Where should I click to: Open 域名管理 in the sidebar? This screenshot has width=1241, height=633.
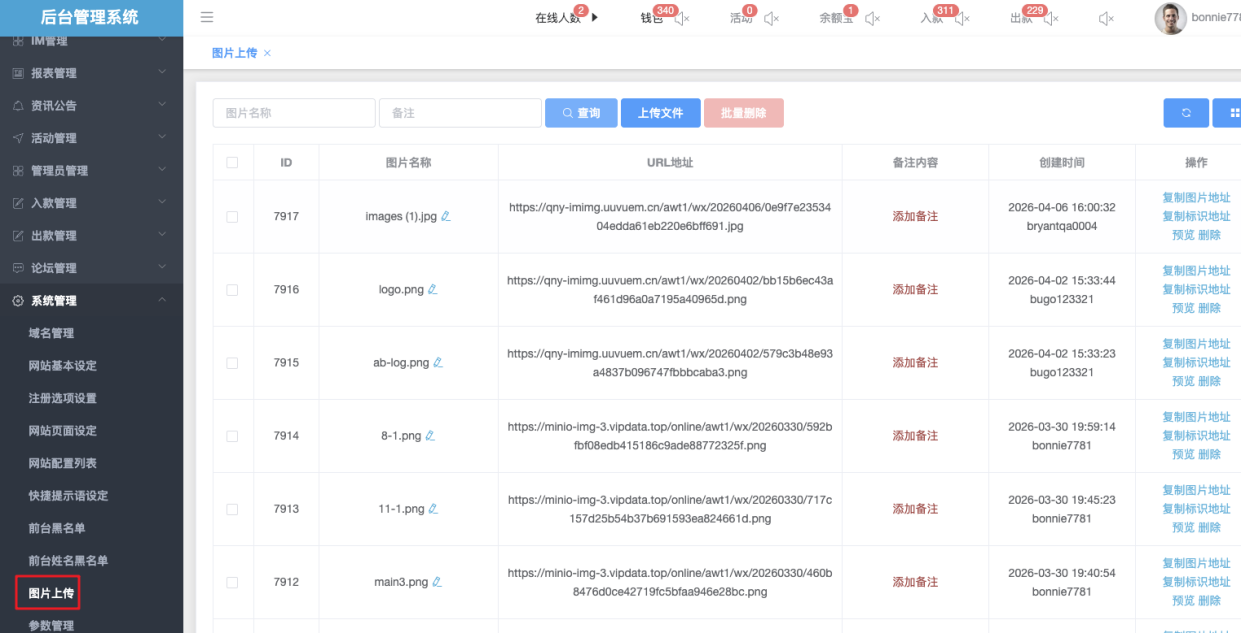(51, 333)
